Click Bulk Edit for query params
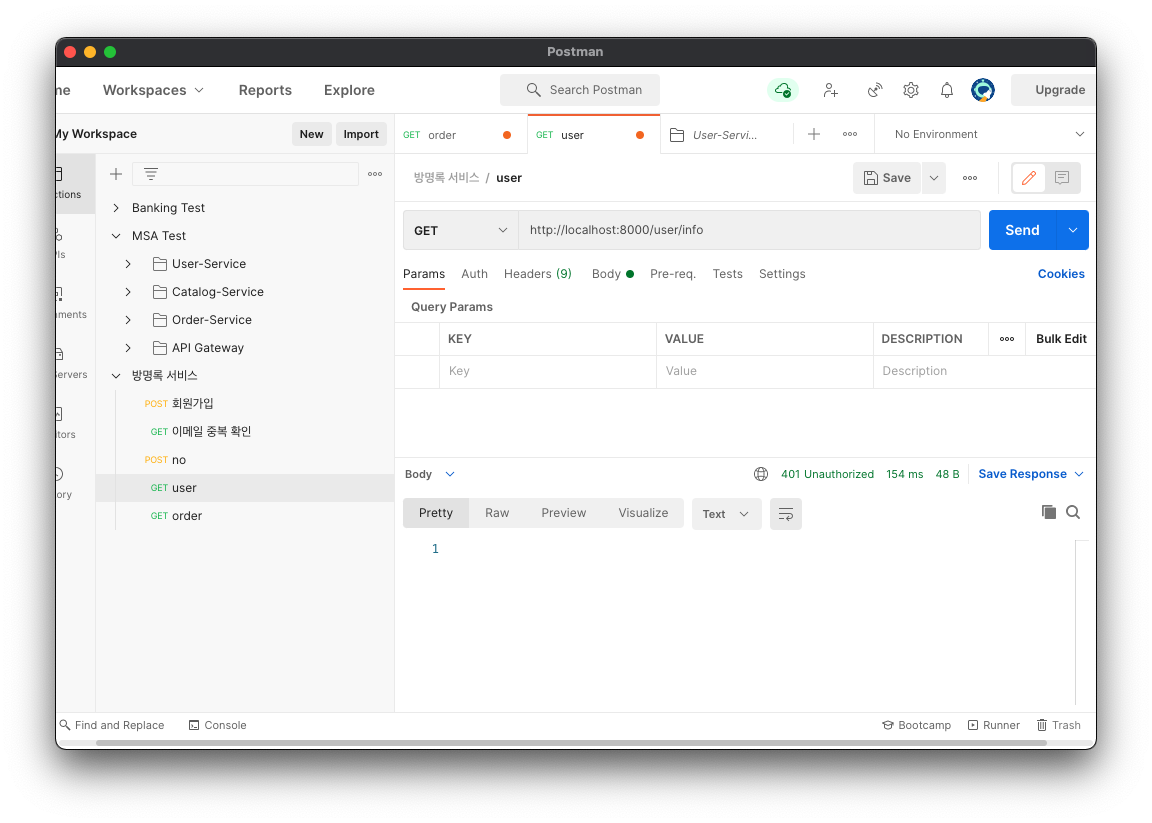 pyautogui.click(x=1061, y=339)
